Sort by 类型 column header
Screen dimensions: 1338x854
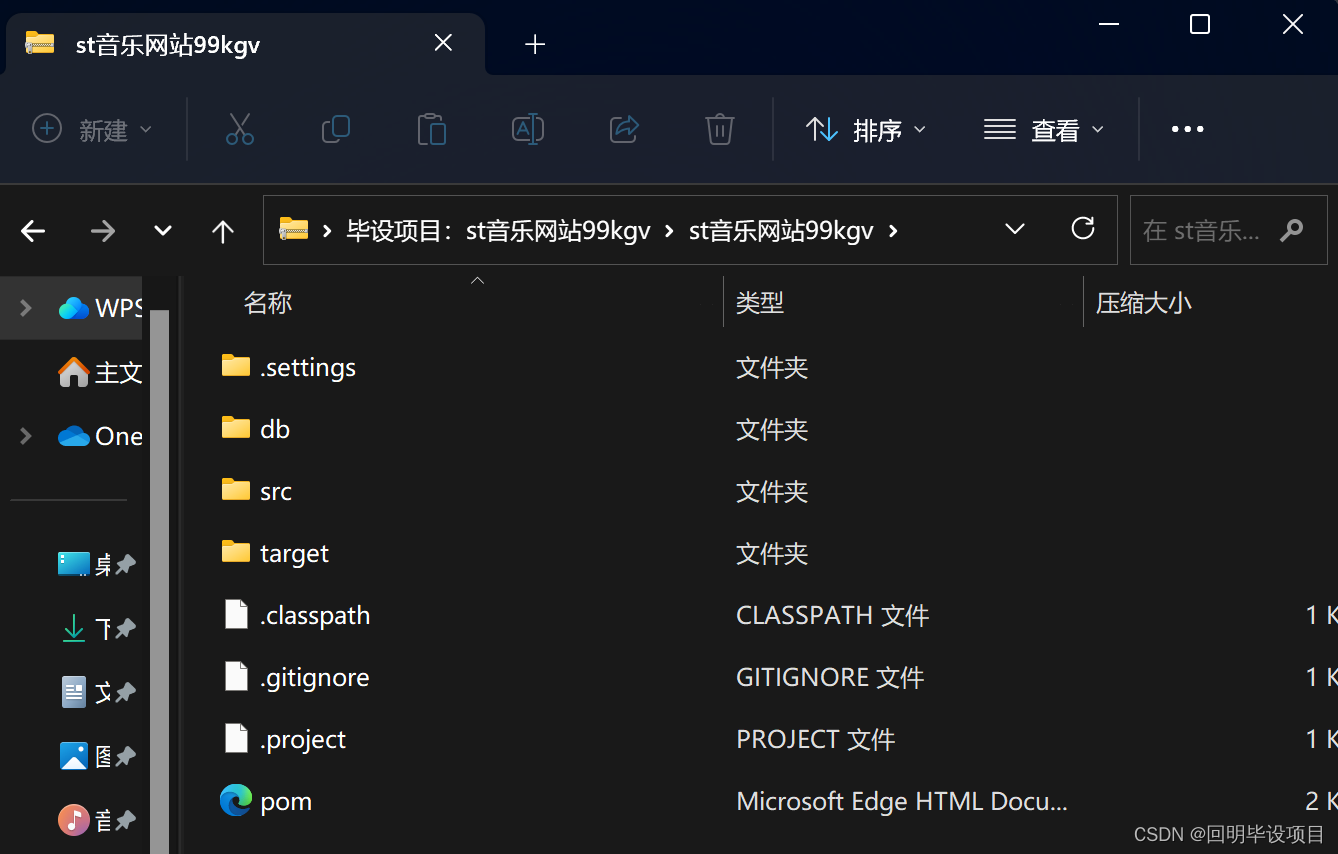(x=760, y=302)
